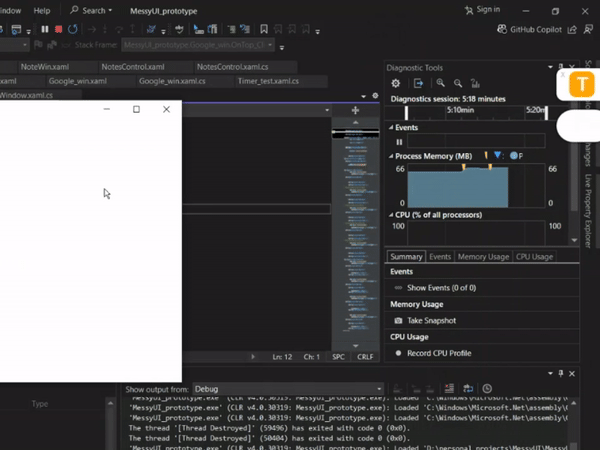Click the camera icon beside Take Snapshot

click(398, 321)
